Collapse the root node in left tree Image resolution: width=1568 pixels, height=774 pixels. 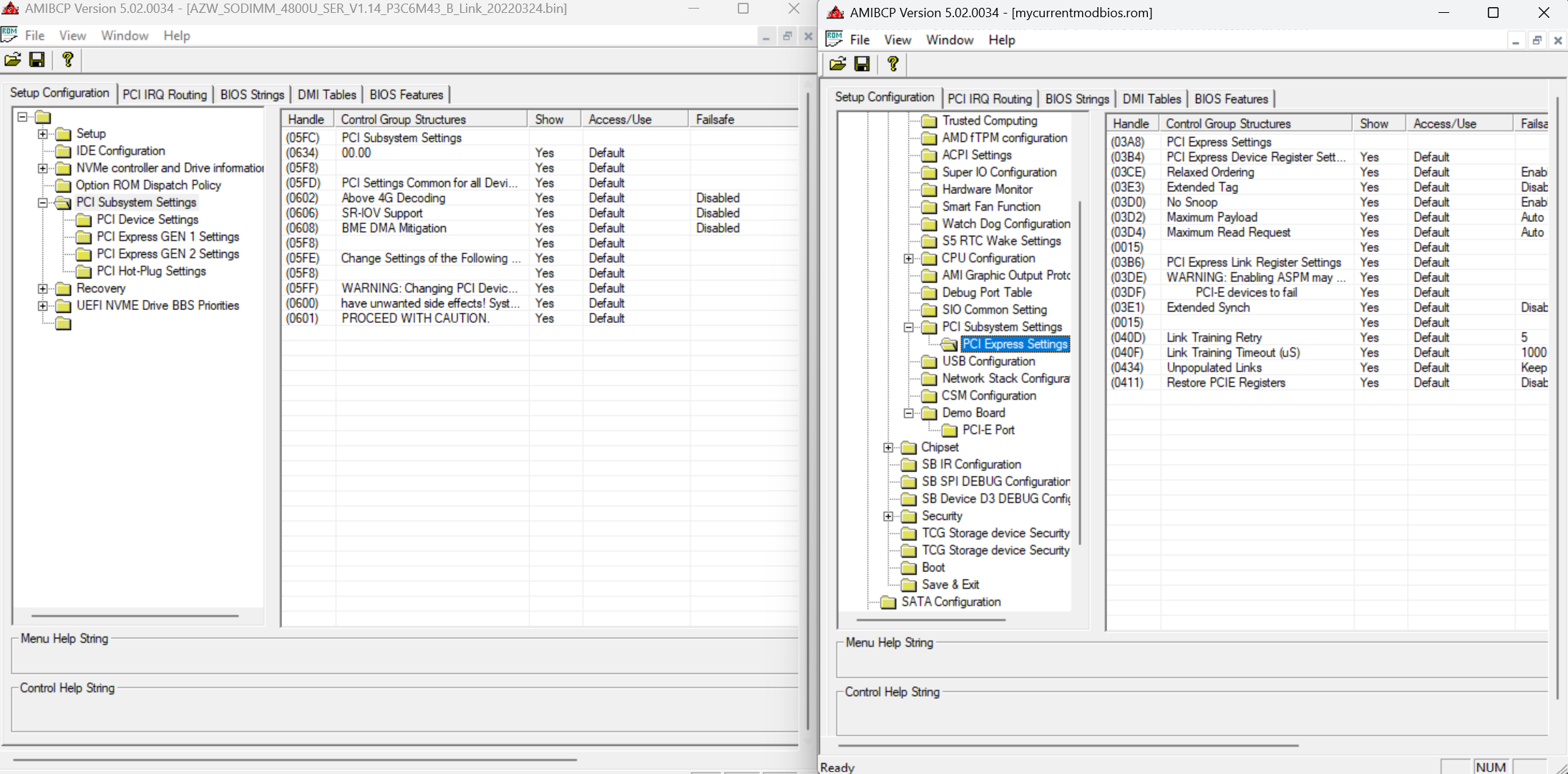point(22,117)
